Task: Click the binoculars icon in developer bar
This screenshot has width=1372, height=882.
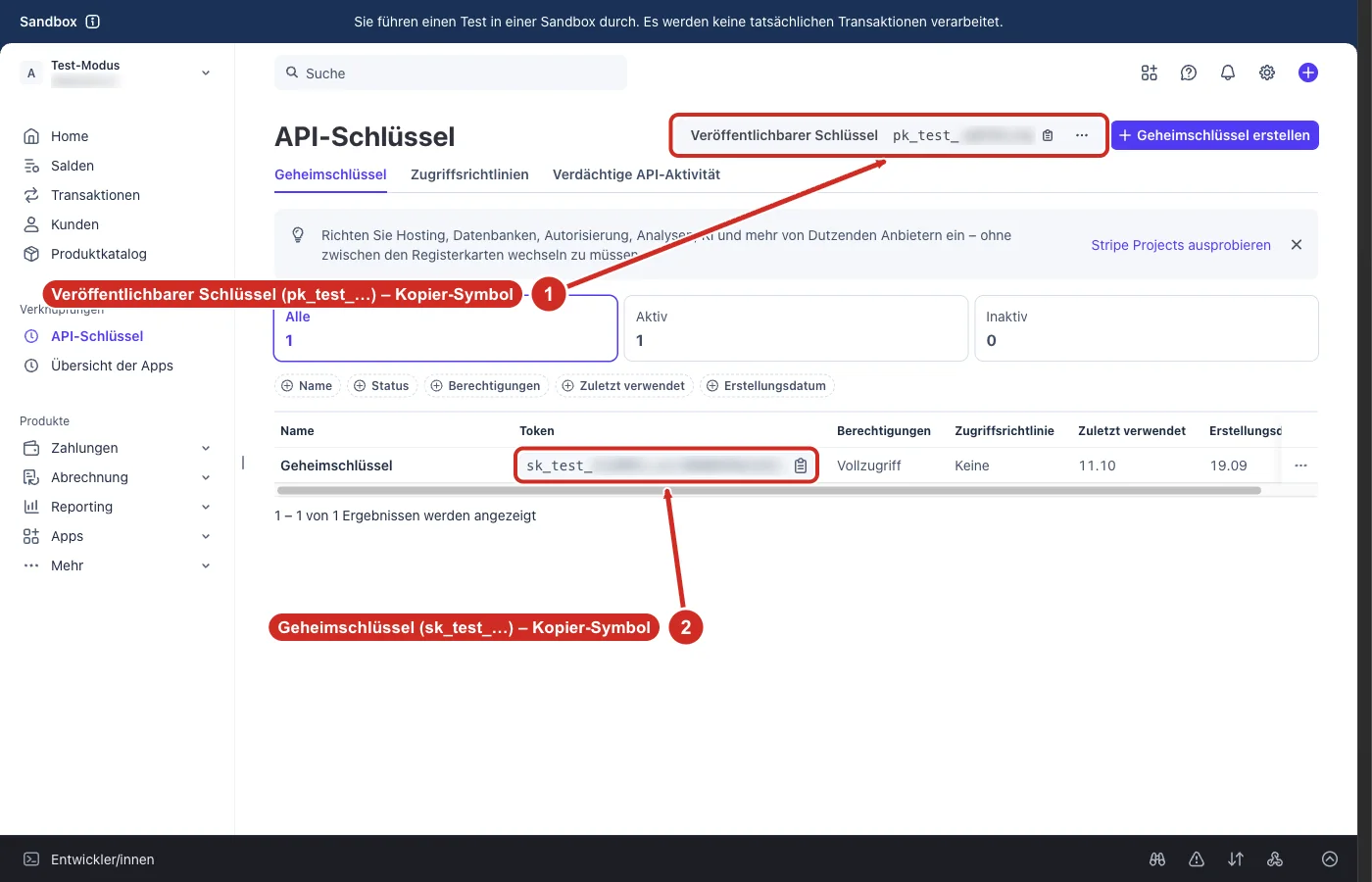Action: coord(1157,859)
